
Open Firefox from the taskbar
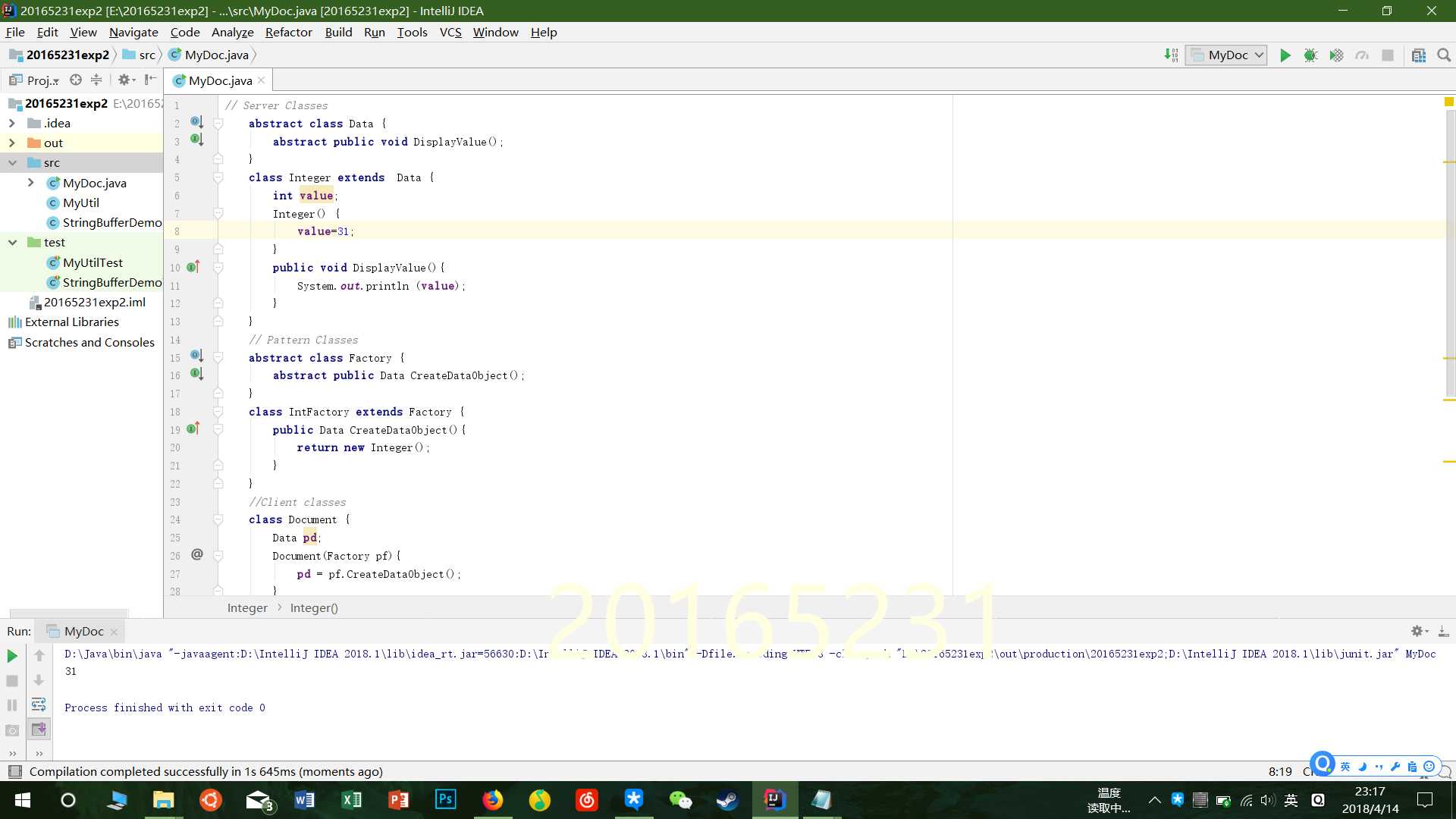[492, 800]
